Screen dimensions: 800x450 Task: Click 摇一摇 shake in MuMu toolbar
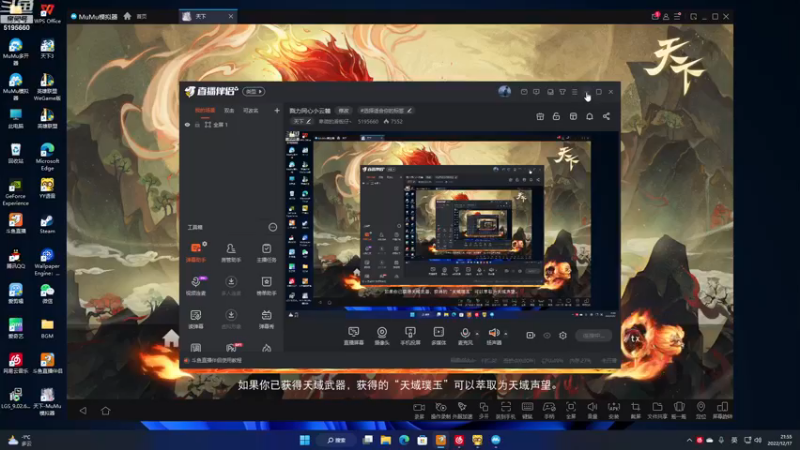[x=679, y=410]
